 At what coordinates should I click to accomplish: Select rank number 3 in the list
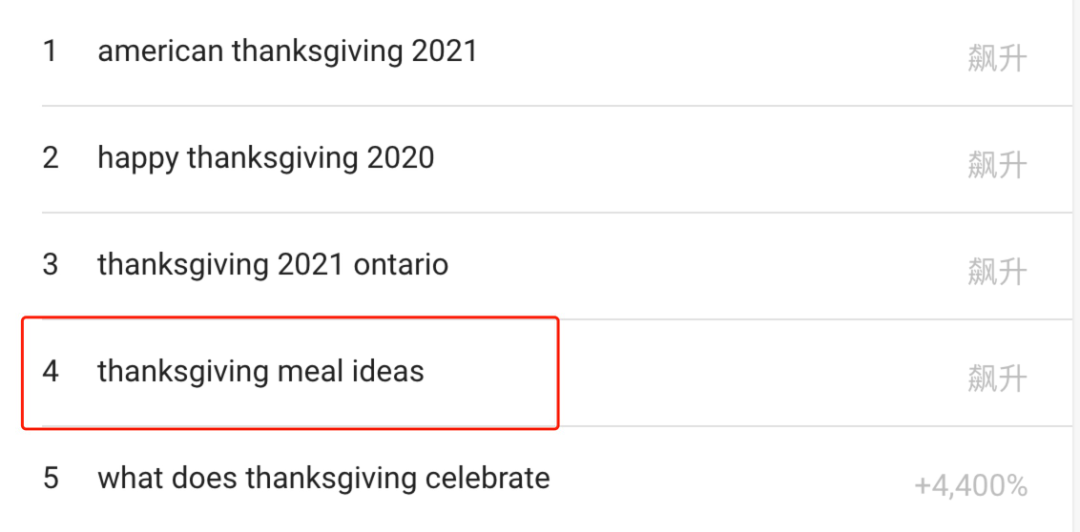click(50, 265)
